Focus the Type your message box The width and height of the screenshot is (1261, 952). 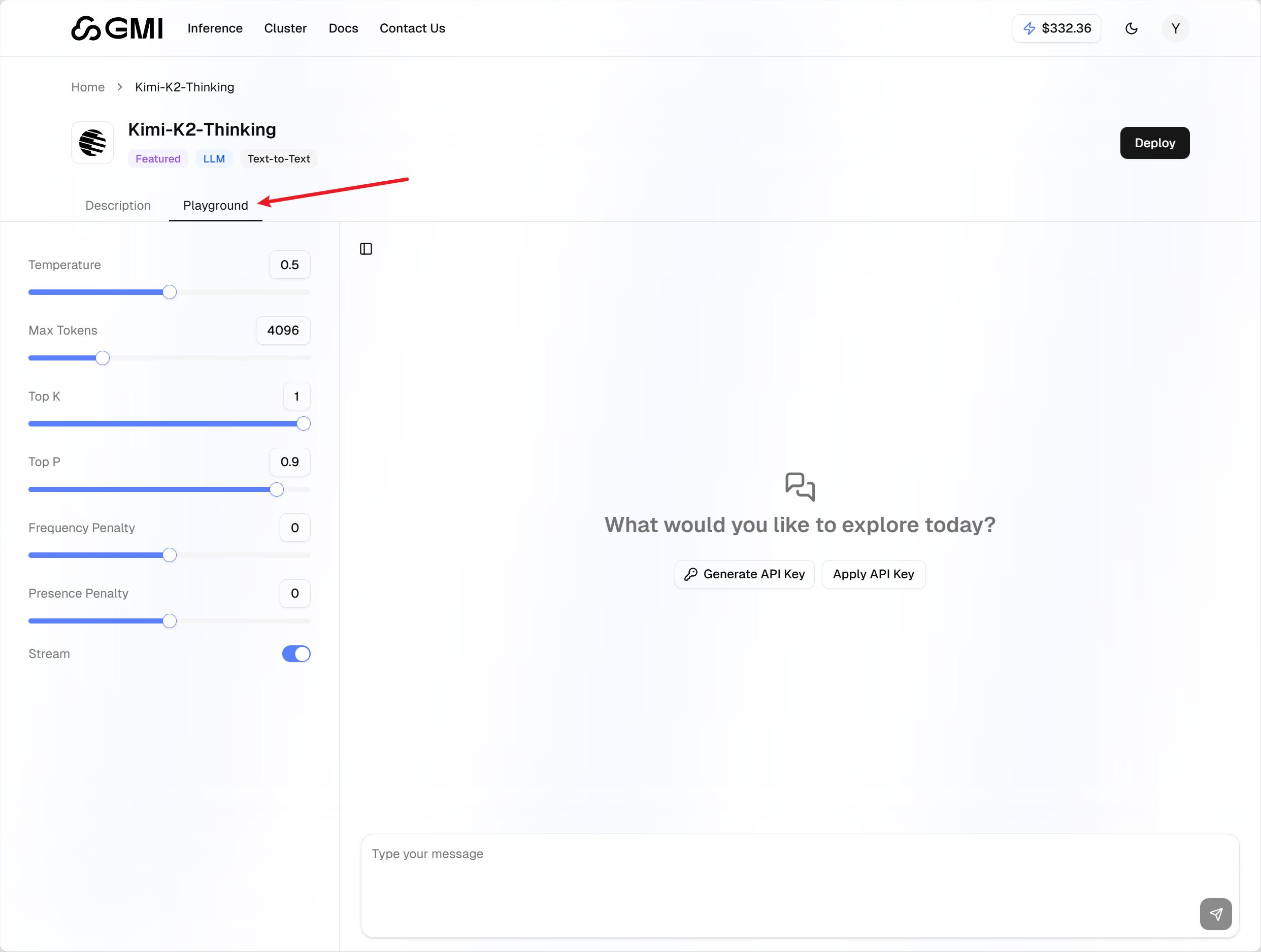[x=800, y=886]
